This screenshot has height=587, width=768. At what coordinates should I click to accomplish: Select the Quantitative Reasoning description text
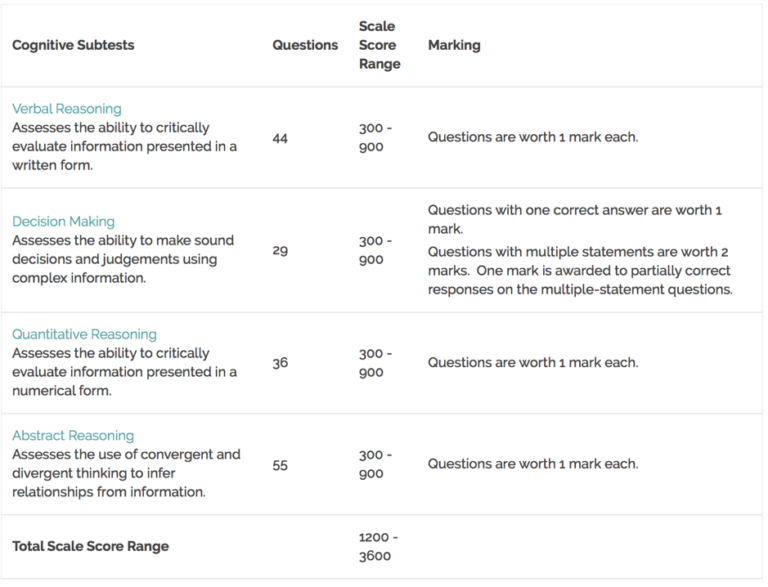[124, 372]
